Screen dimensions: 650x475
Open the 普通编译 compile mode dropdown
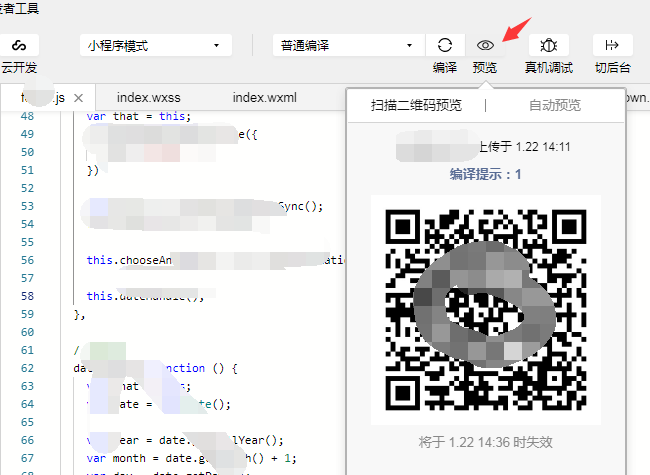pos(348,45)
